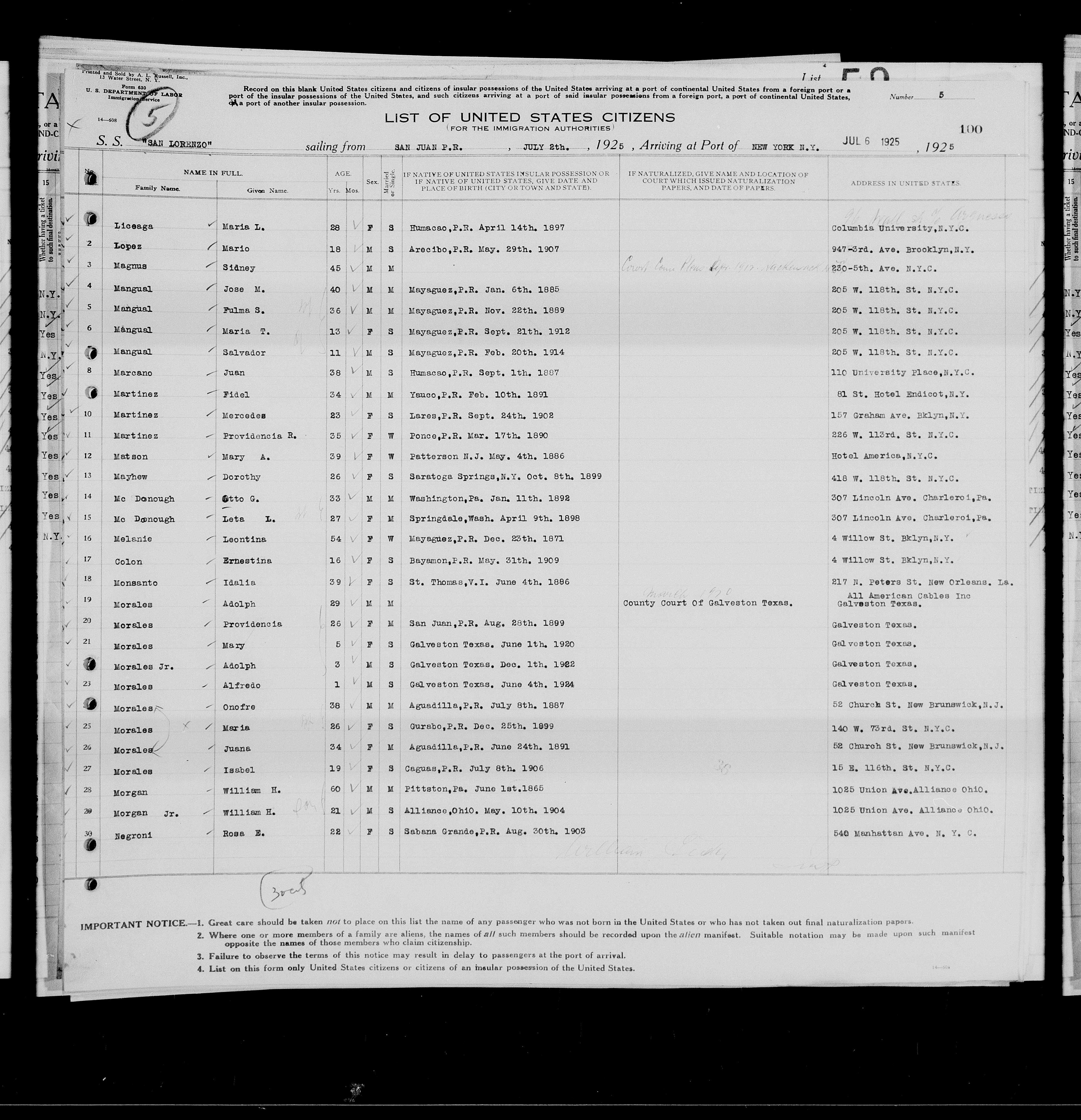
Task: Click the given name 'Providencia' in row 20
Action: [252, 624]
